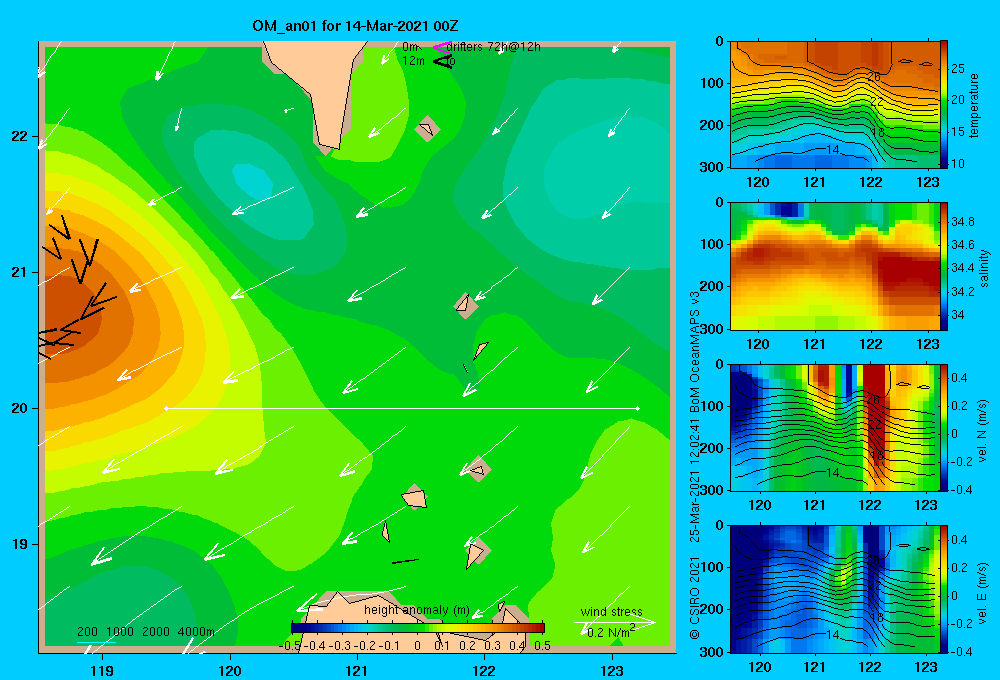Open the salinity cross-section panel

pos(835,266)
